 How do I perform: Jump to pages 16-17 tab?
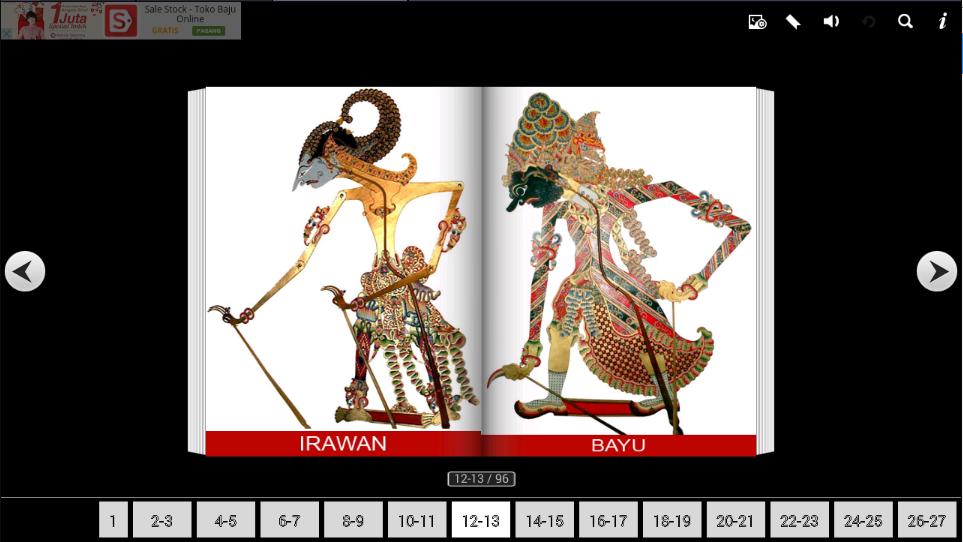pos(609,521)
